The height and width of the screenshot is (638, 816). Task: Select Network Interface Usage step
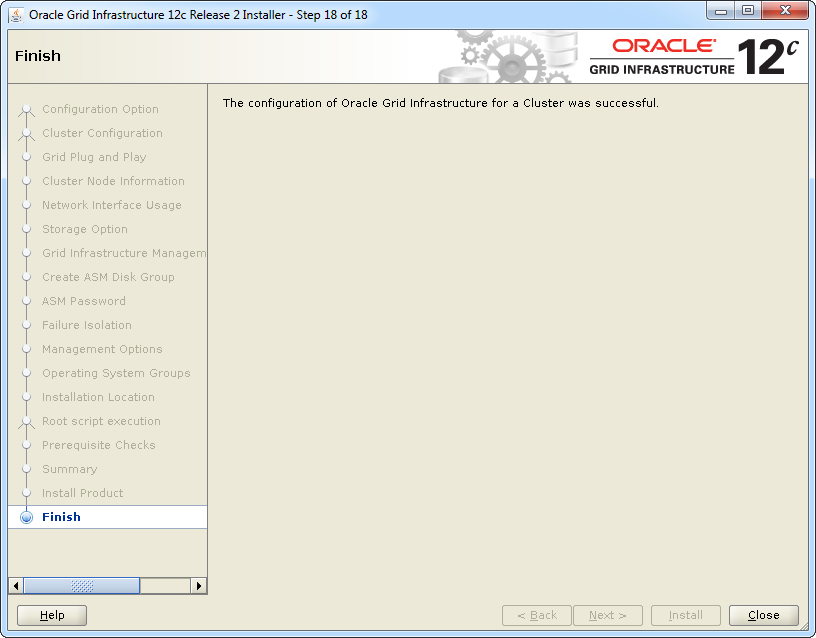(x=111, y=205)
